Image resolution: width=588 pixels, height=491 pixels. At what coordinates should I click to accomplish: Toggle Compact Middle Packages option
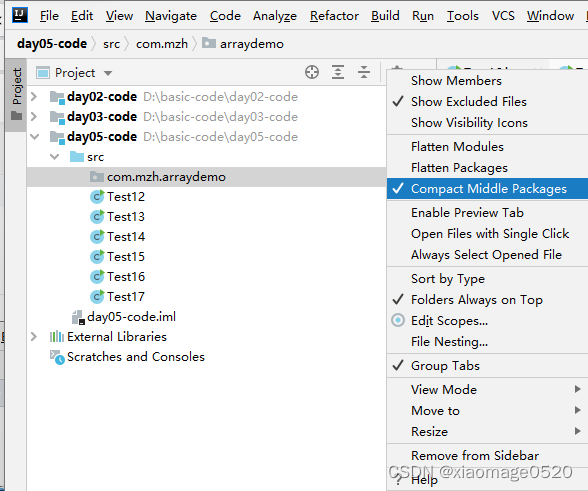pyautogui.click(x=488, y=189)
